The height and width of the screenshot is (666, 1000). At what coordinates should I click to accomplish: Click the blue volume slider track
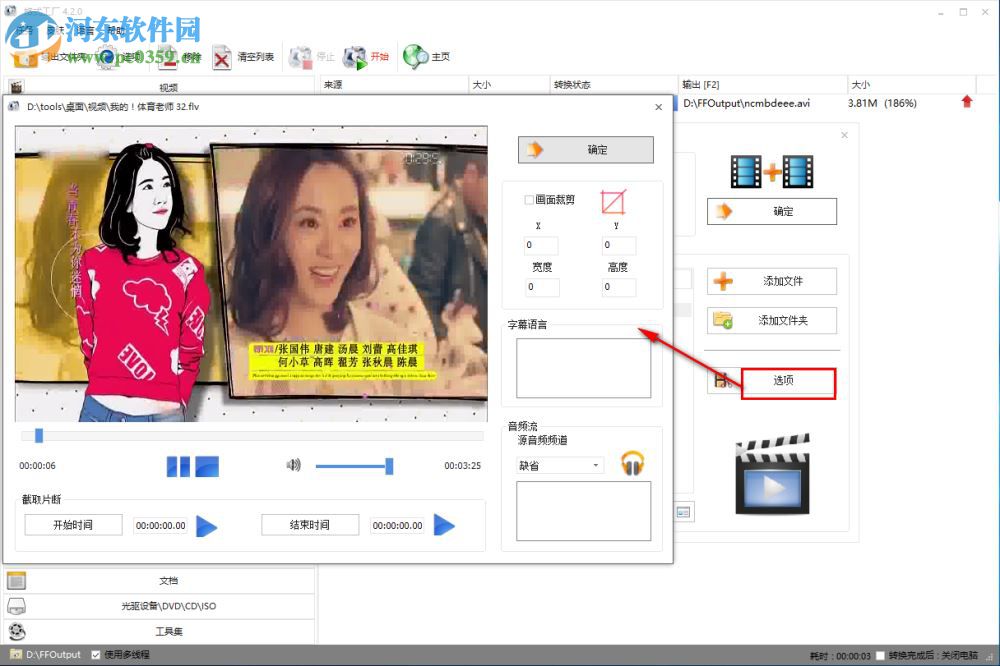tap(350, 466)
